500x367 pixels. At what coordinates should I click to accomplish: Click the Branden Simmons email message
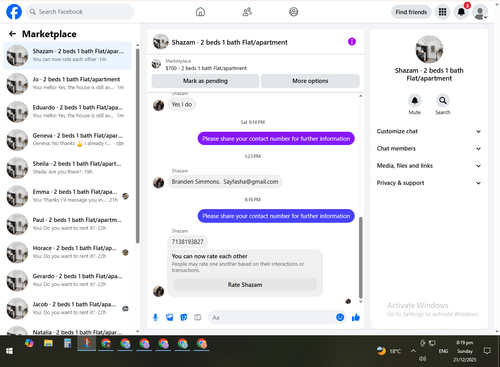225,182
